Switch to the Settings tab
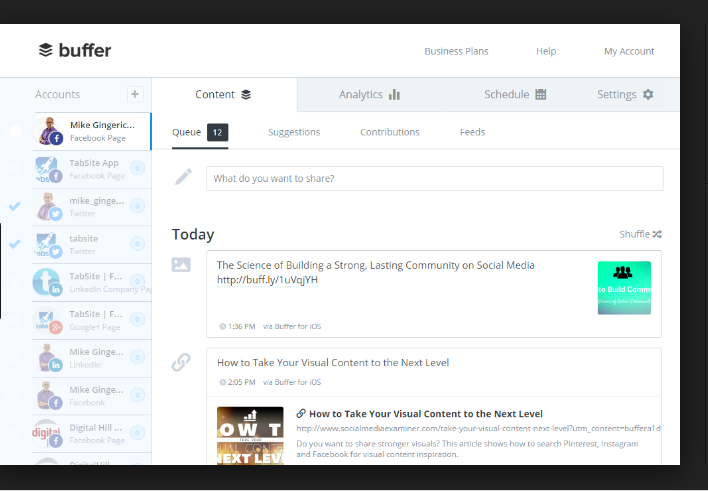This screenshot has width=708, height=491. click(x=625, y=95)
